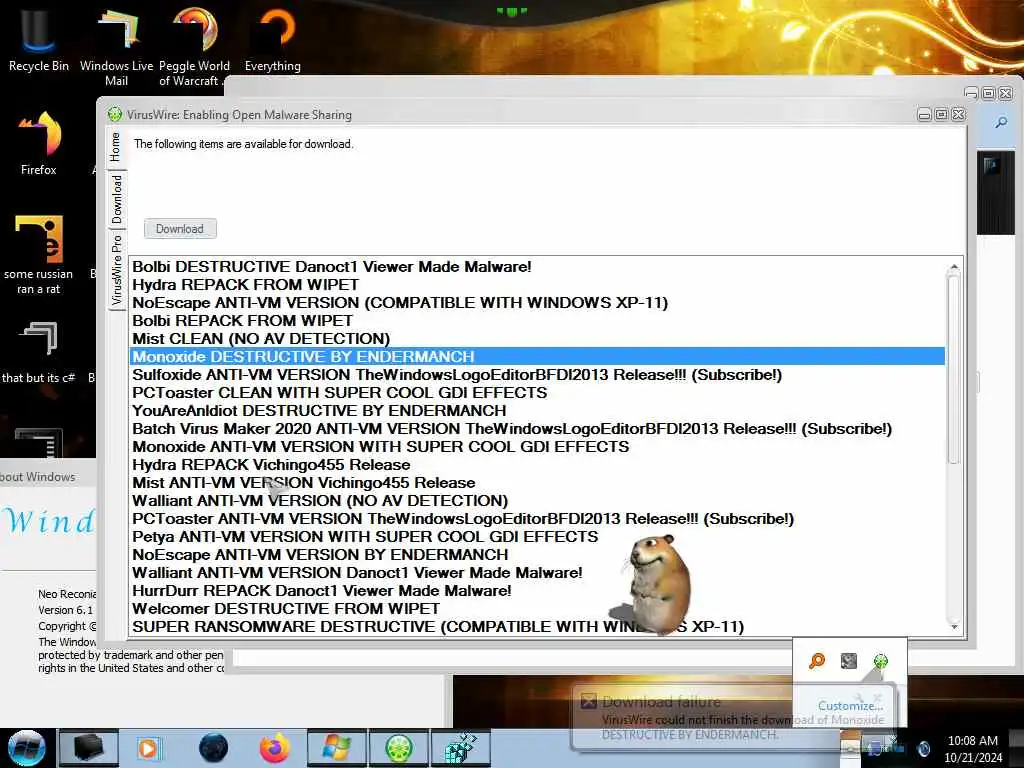Viewport: 1024px width, 768px height.
Task: Open Windows Live Mail desktop icon
Action: click(116, 46)
